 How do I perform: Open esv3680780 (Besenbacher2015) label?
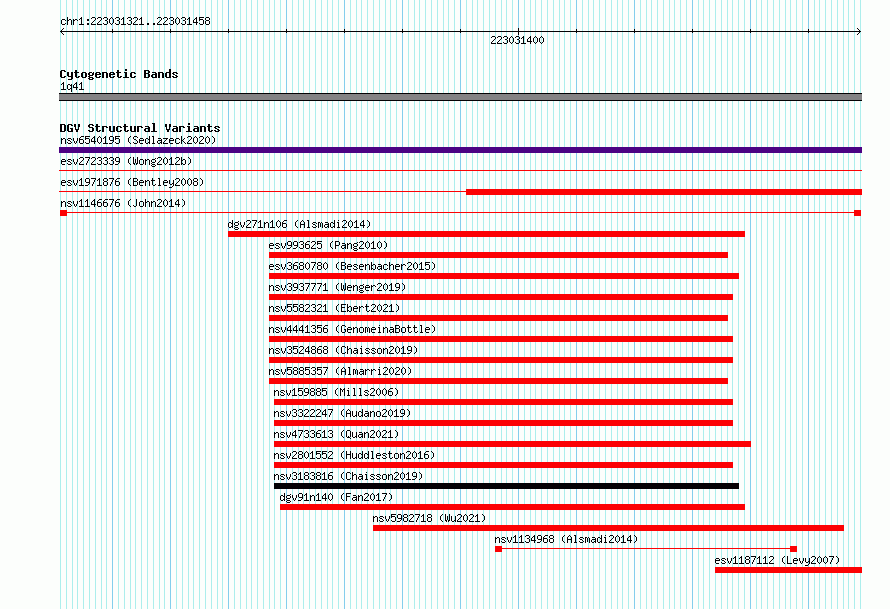point(352,266)
